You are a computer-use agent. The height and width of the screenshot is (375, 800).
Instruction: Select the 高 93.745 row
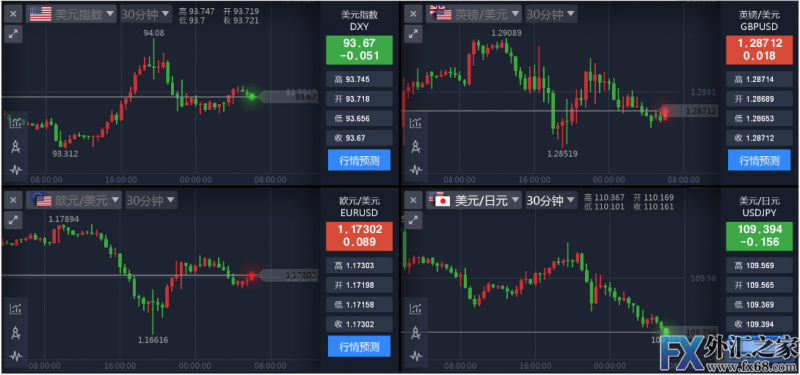359,79
